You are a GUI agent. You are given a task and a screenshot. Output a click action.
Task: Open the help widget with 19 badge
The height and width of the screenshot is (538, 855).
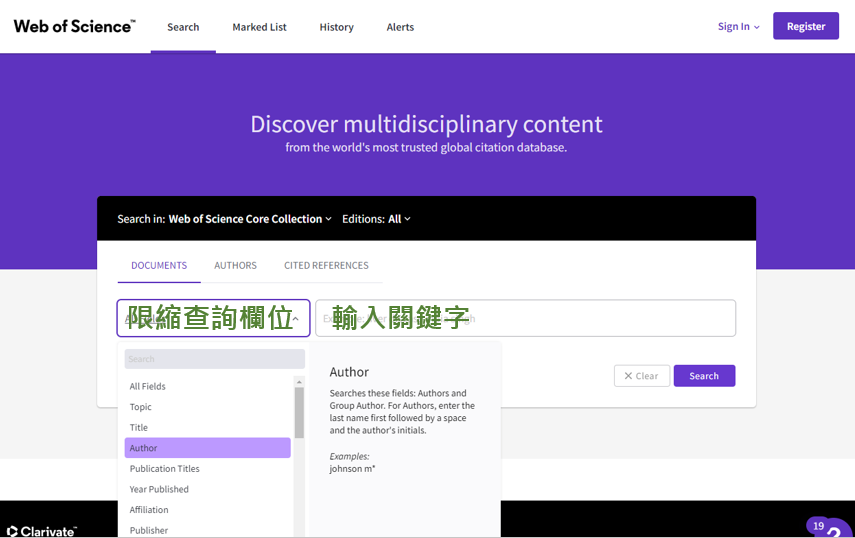tap(829, 528)
